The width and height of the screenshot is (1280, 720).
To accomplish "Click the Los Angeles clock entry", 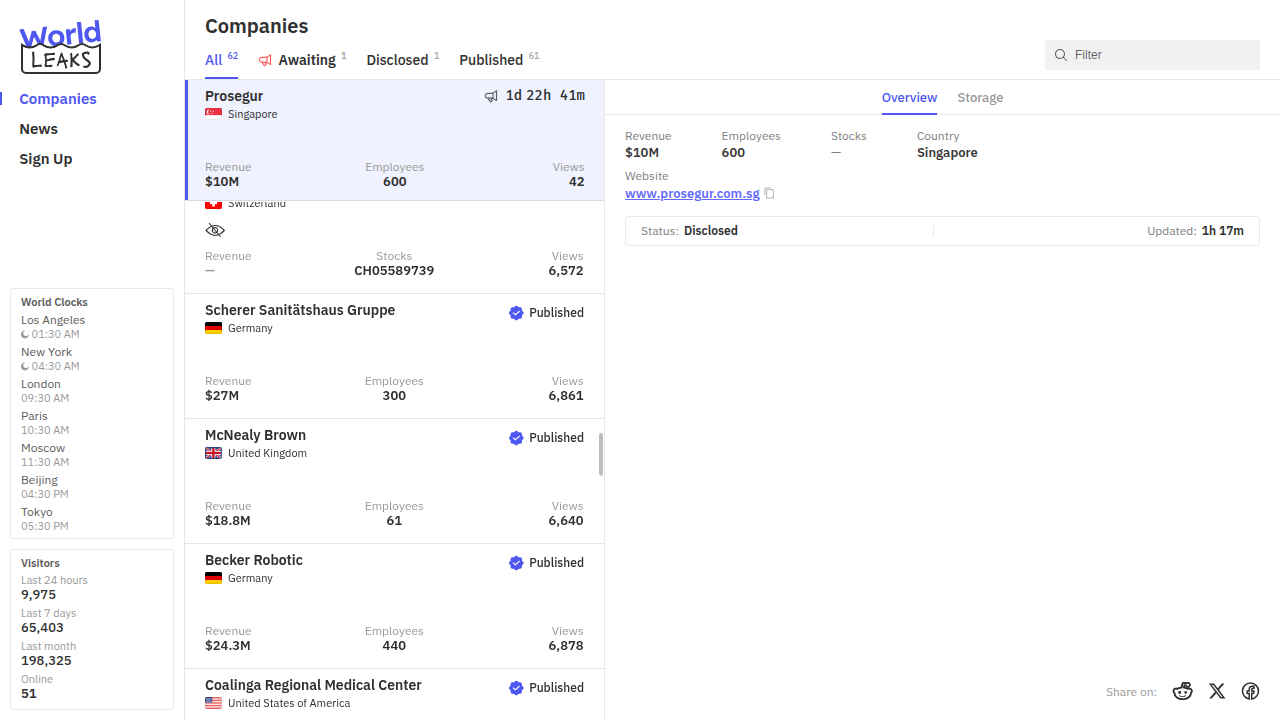I will point(53,327).
